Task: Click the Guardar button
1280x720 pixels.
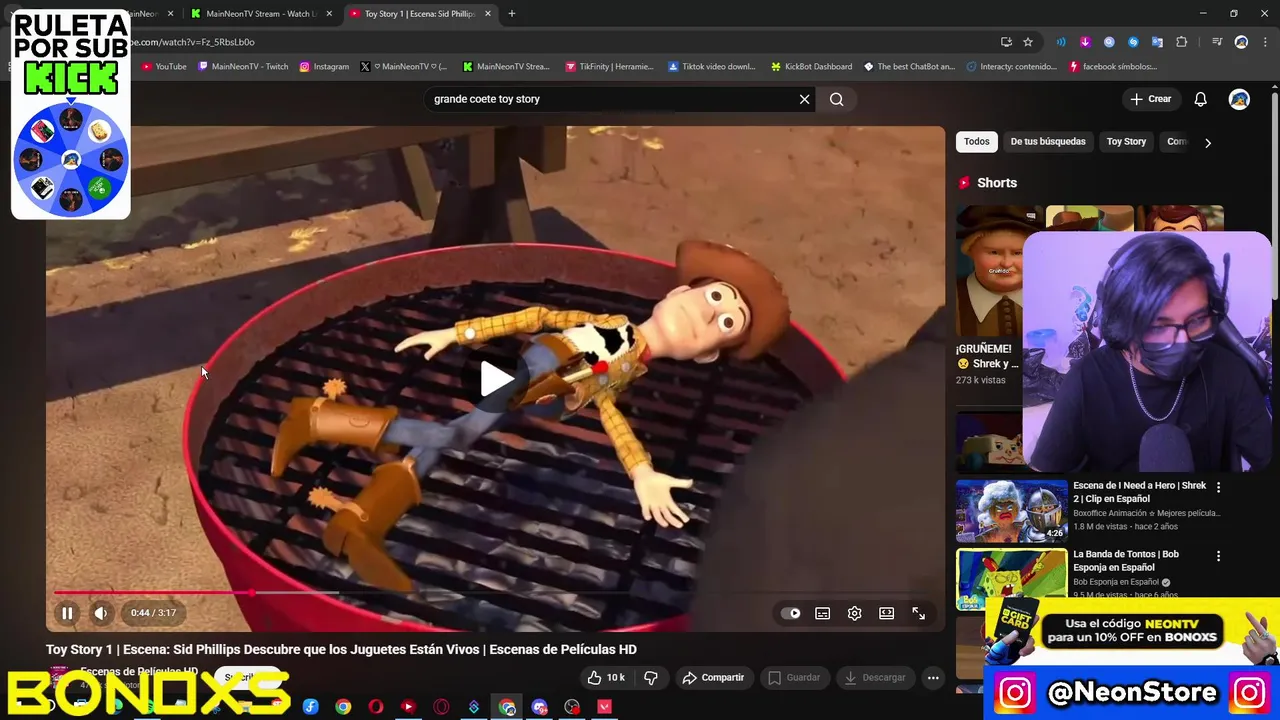Action: click(794, 677)
